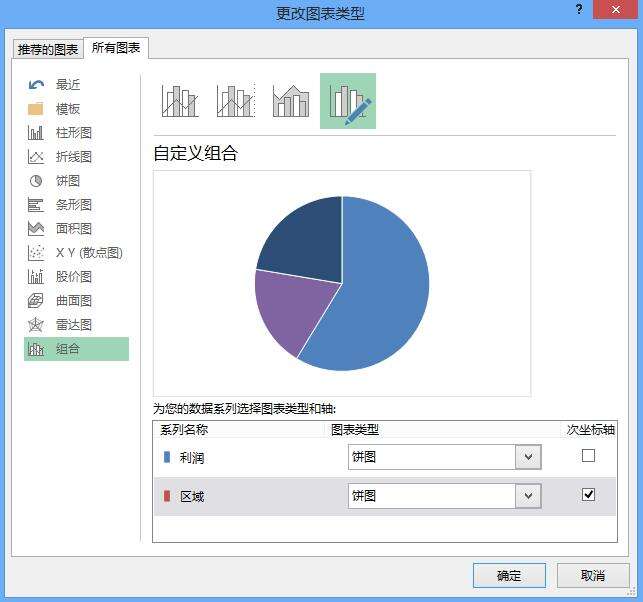Click the 饼图 combo box of 利润 row

445,456
